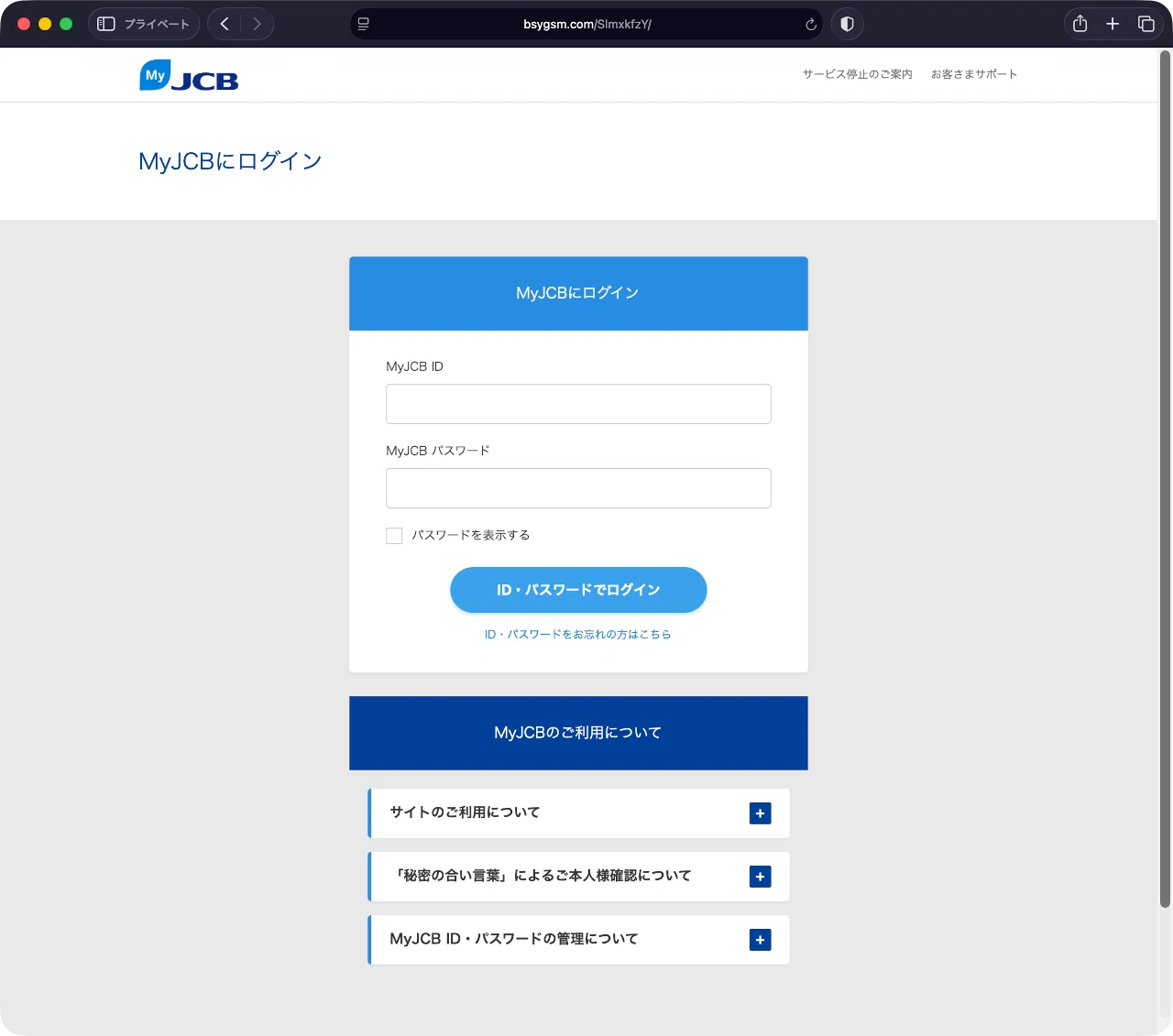Toggle Safari sidebar icon

click(106, 24)
